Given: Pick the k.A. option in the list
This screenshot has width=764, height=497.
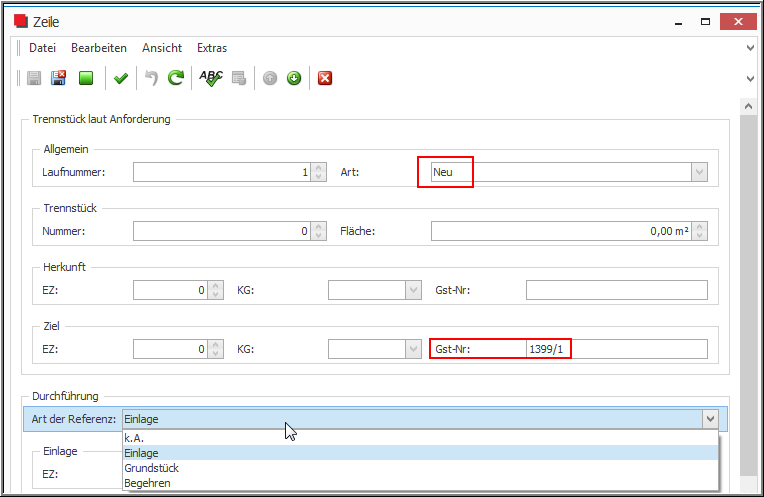Looking at the screenshot, I should tap(134, 438).
